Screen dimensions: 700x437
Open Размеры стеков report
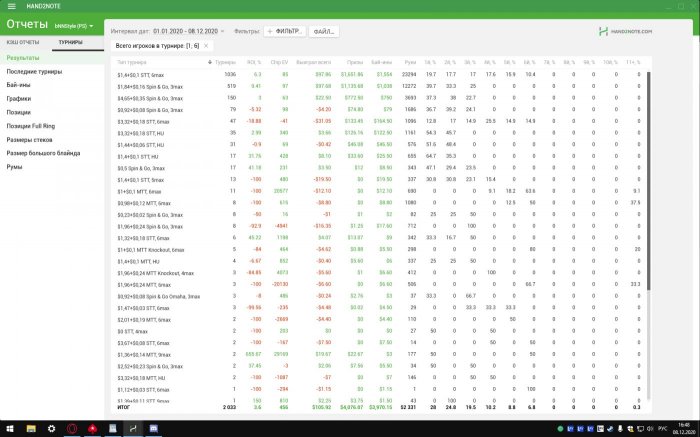29,140
